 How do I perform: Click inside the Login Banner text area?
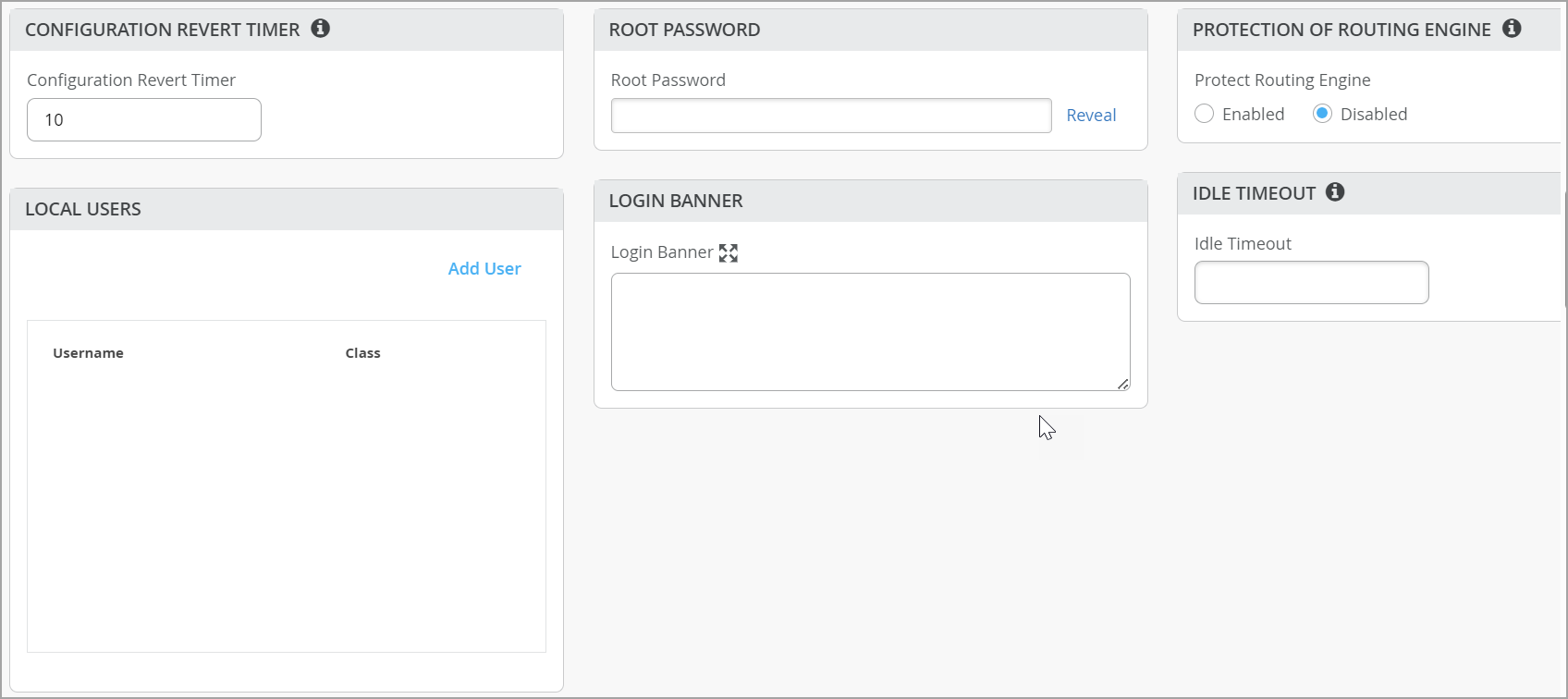(x=869, y=331)
